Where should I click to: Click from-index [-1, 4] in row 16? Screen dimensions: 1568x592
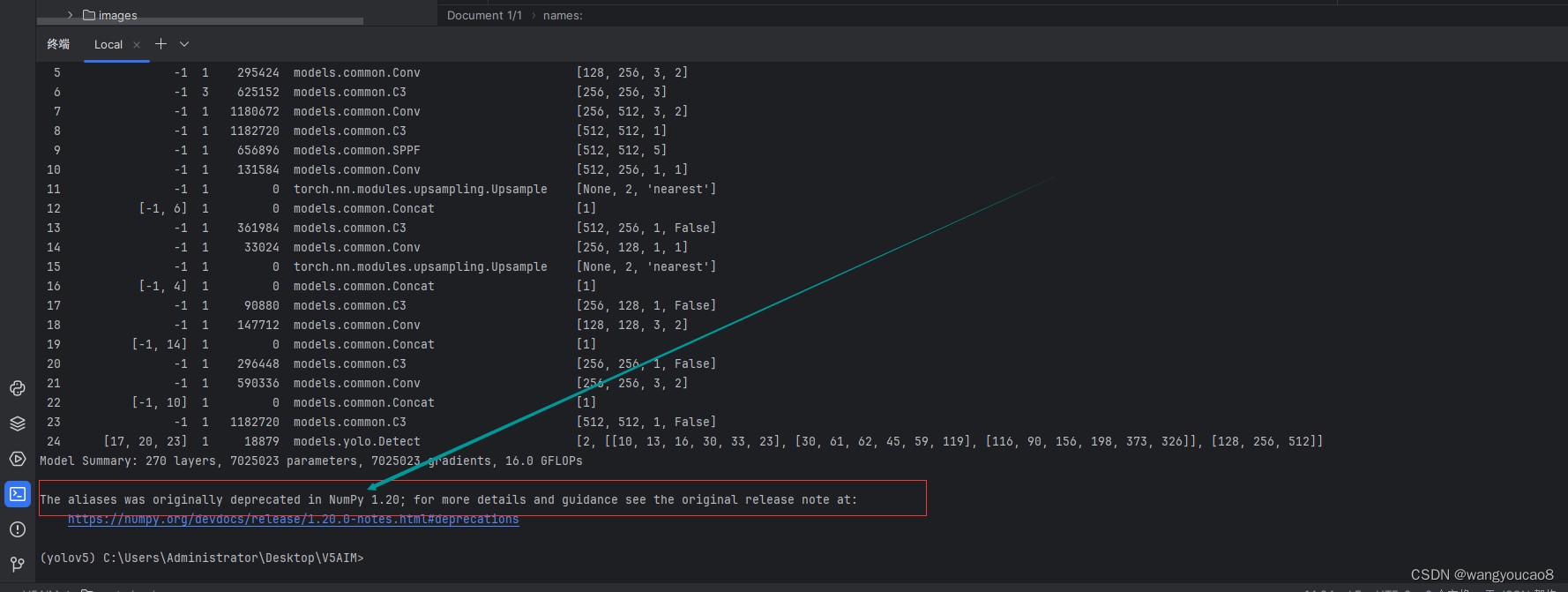pos(163,286)
